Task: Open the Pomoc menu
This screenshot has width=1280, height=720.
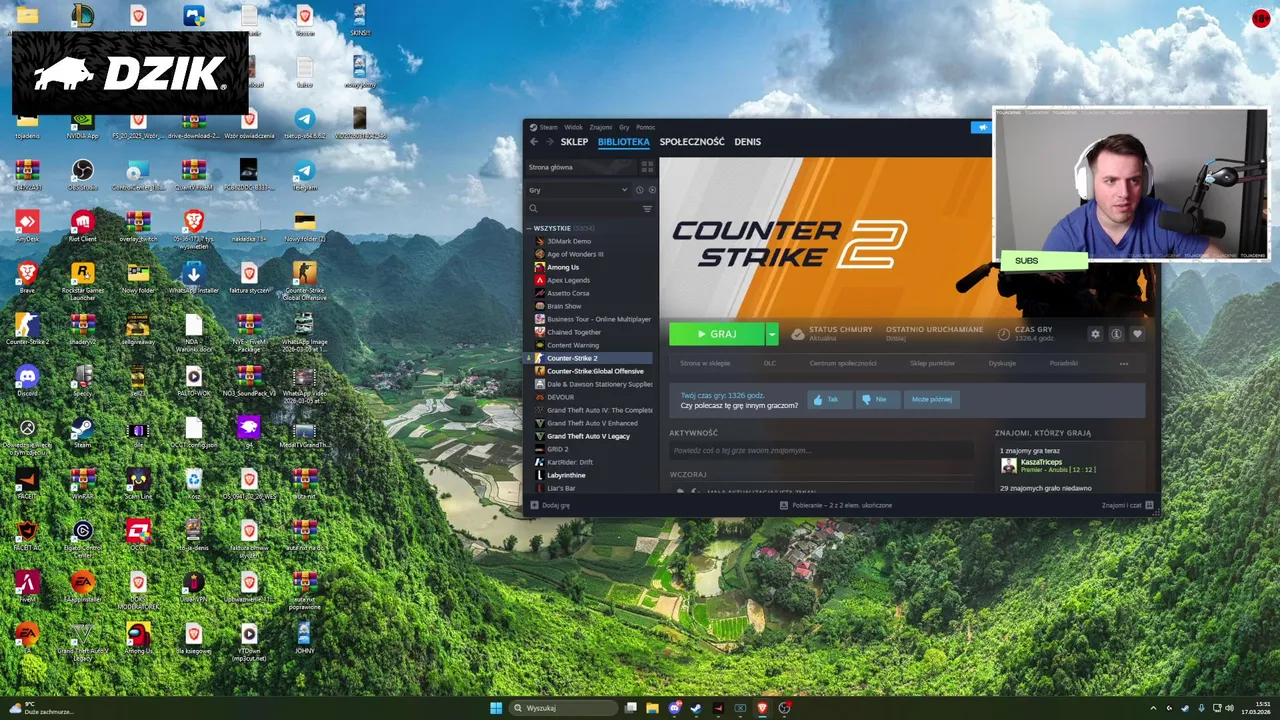Action: tap(645, 127)
